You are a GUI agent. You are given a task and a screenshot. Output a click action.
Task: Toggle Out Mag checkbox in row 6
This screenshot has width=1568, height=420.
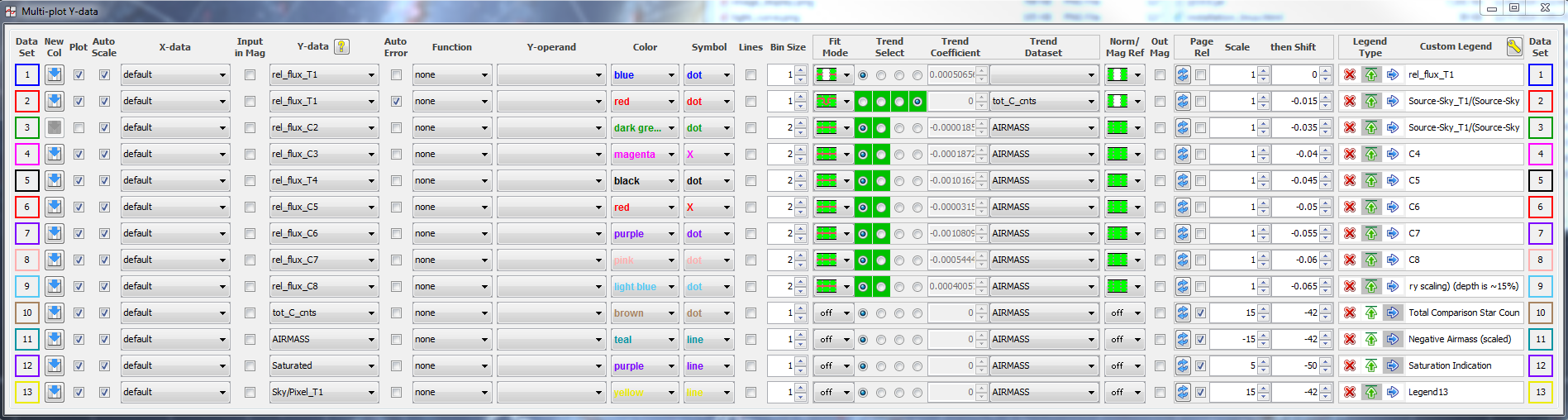click(1160, 207)
